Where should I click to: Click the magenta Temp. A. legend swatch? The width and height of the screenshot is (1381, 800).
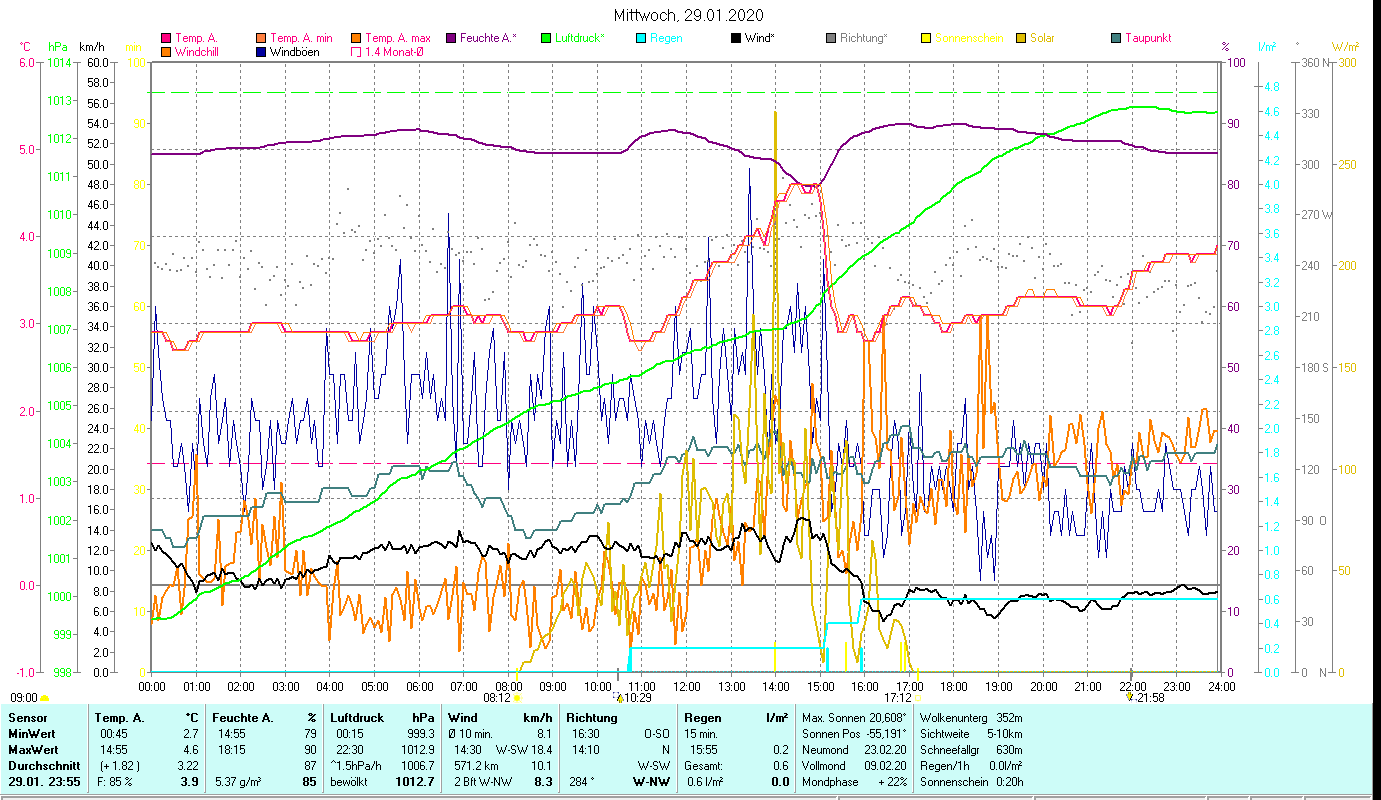165,39
